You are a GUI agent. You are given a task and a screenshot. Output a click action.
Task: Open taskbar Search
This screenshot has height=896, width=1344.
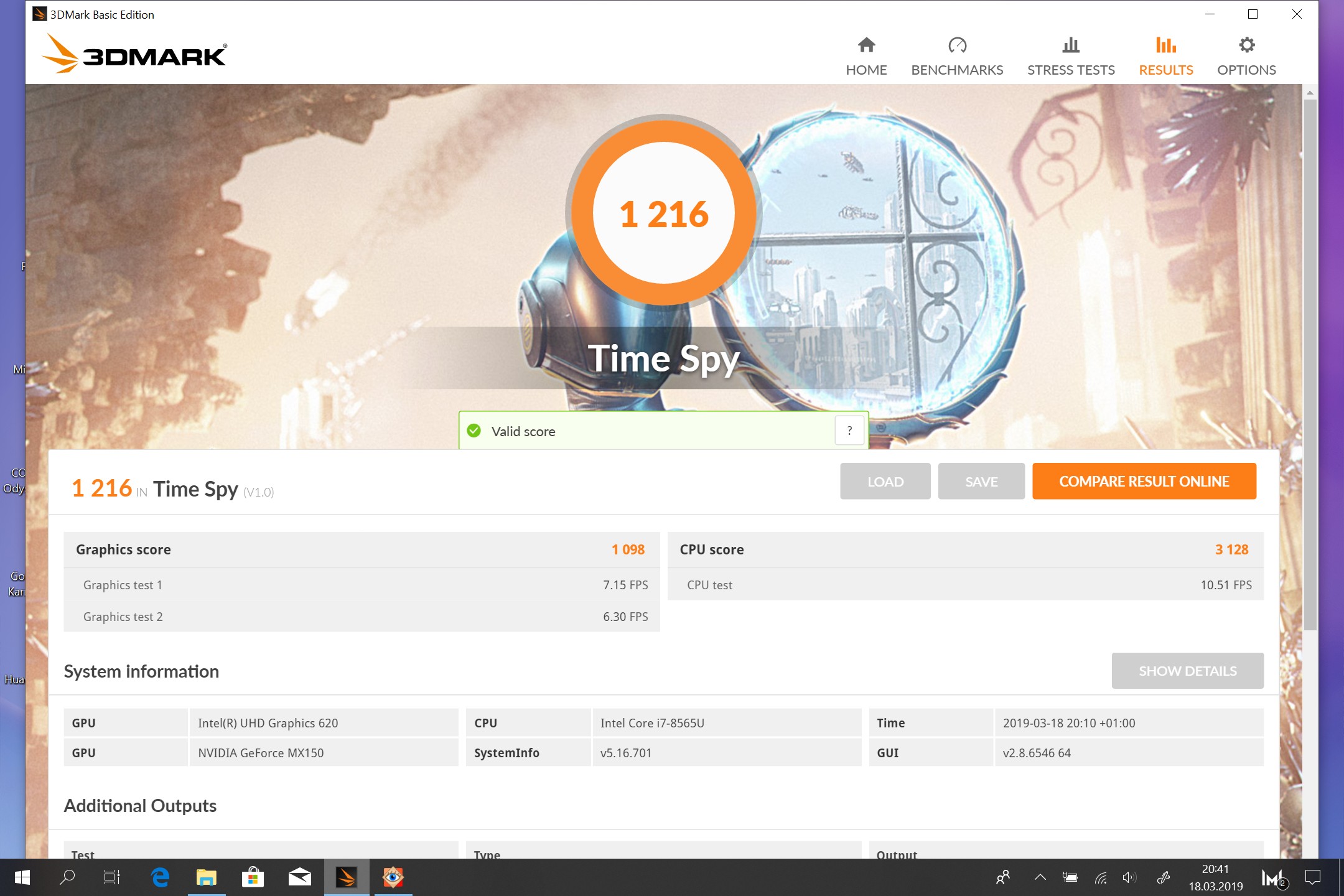click(67, 877)
